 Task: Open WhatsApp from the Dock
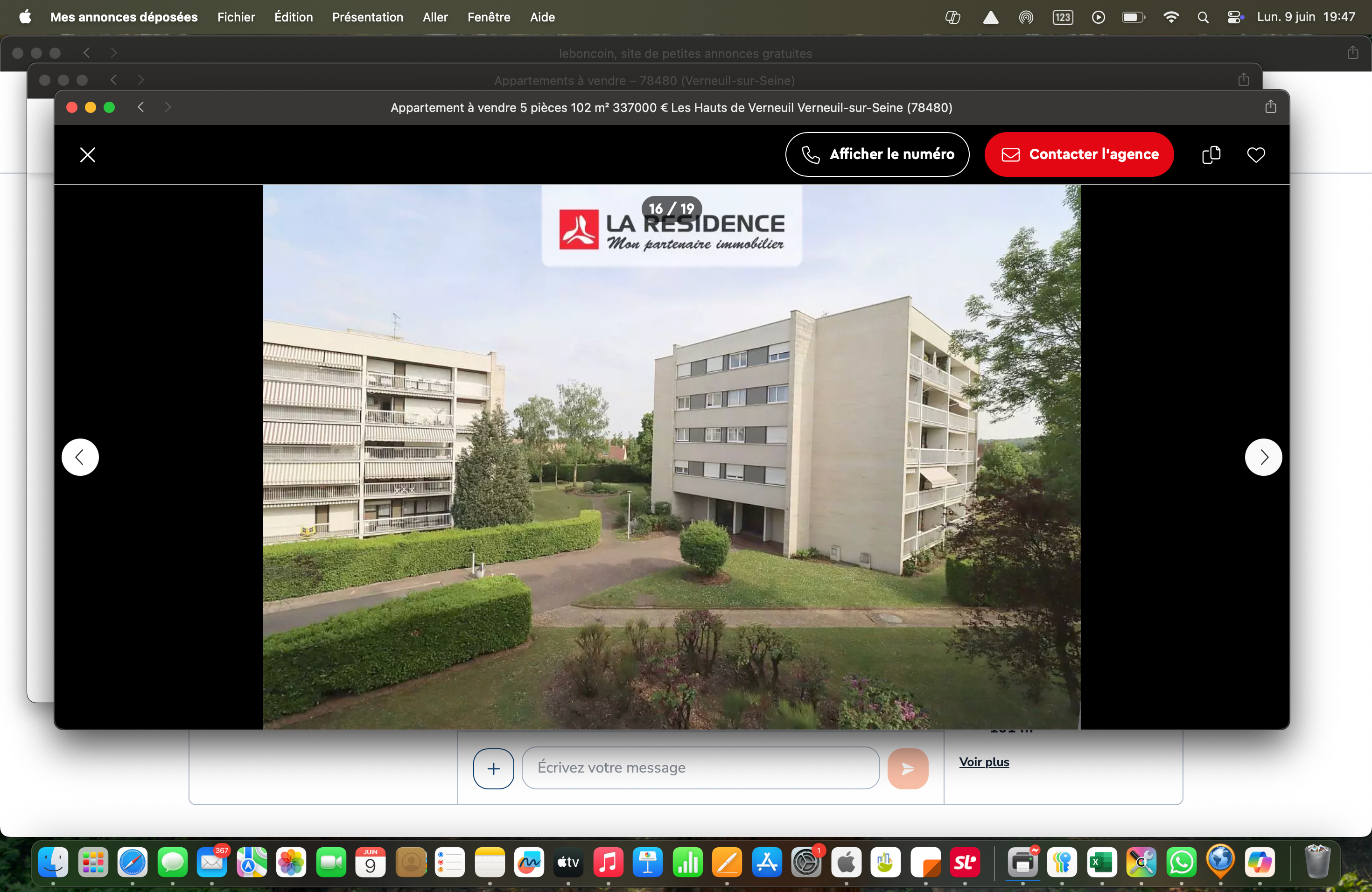coord(1181,862)
